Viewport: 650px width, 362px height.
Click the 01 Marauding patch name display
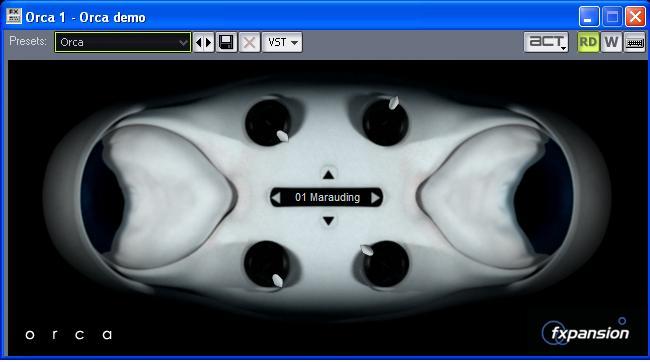coord(327,197)
